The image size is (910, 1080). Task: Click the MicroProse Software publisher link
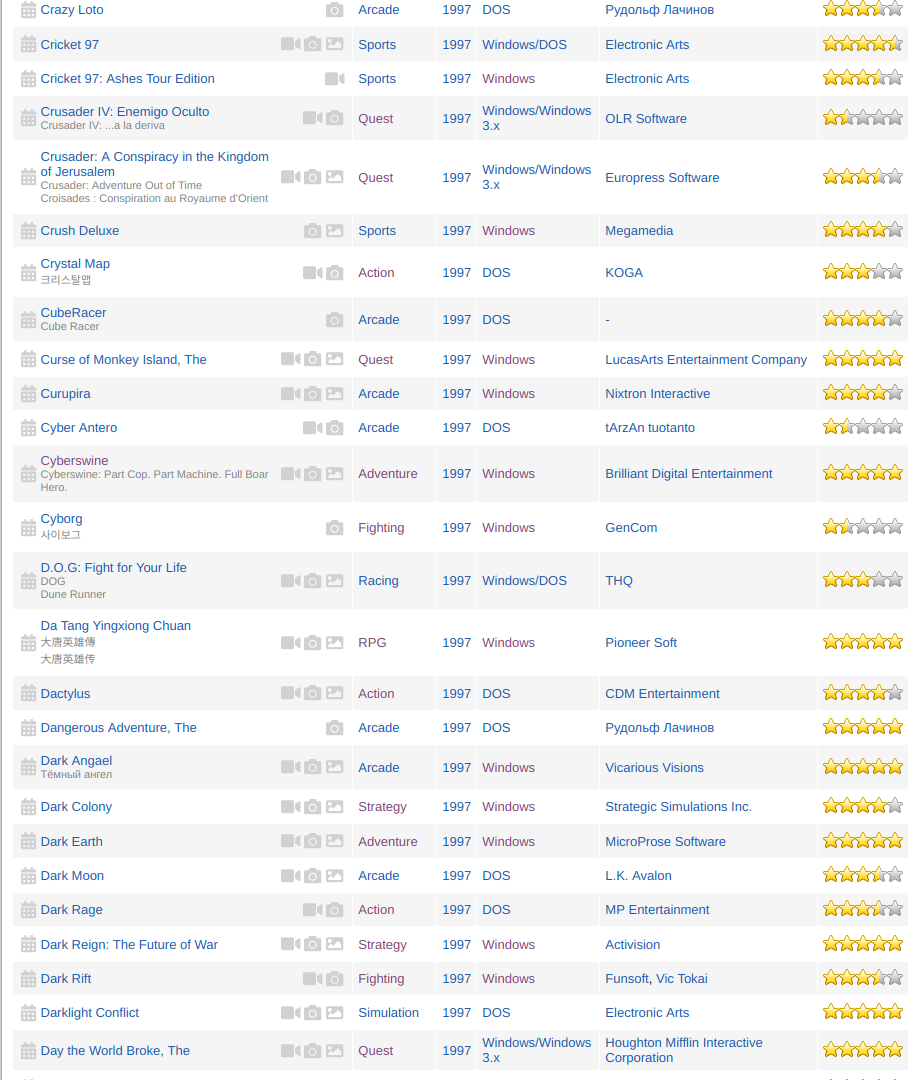point(665,842)
